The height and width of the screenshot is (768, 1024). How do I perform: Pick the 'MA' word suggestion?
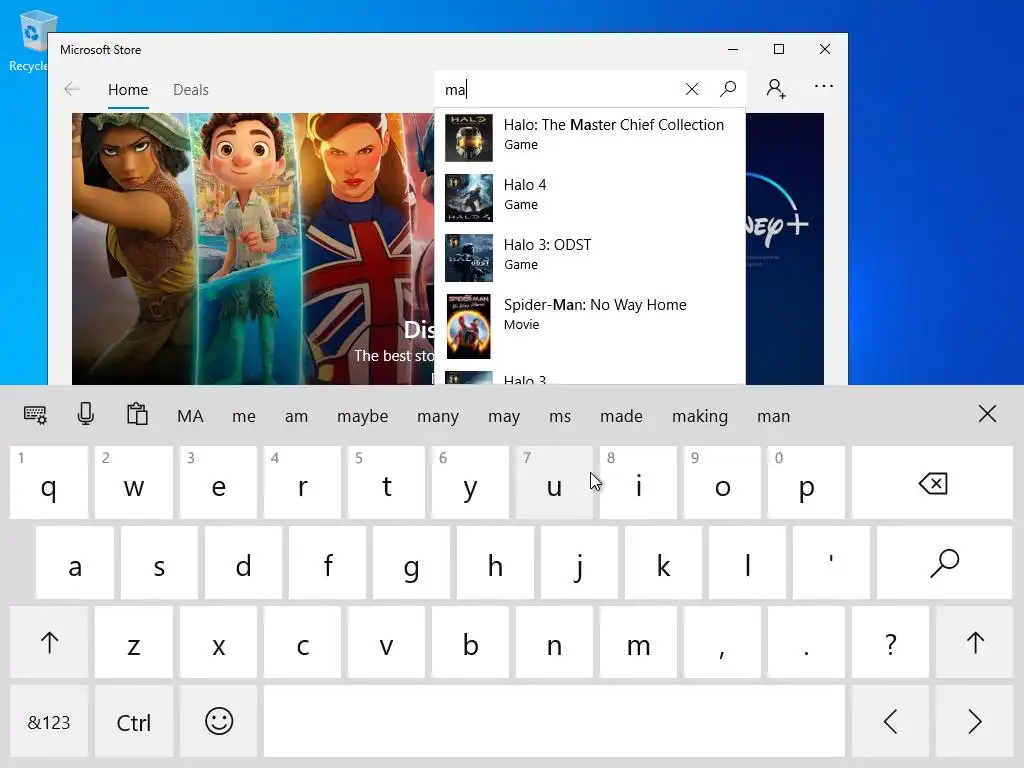click(190, 416)
